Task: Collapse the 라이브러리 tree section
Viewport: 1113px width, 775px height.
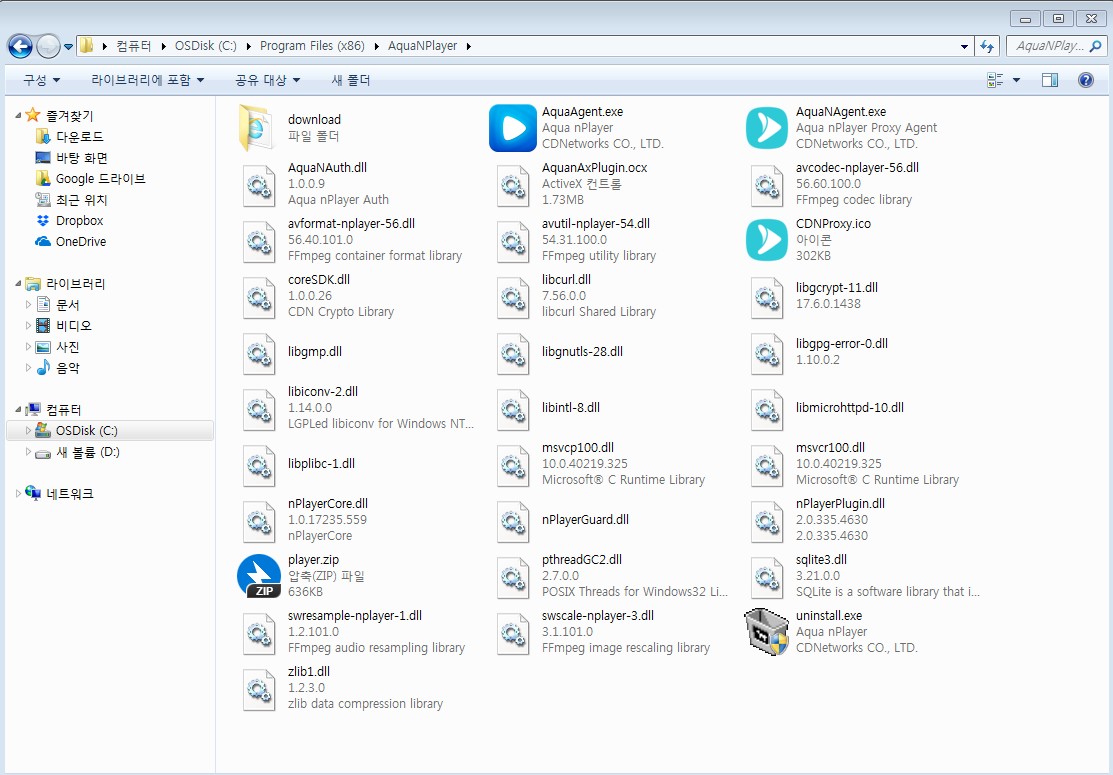Action: [18, 283]
